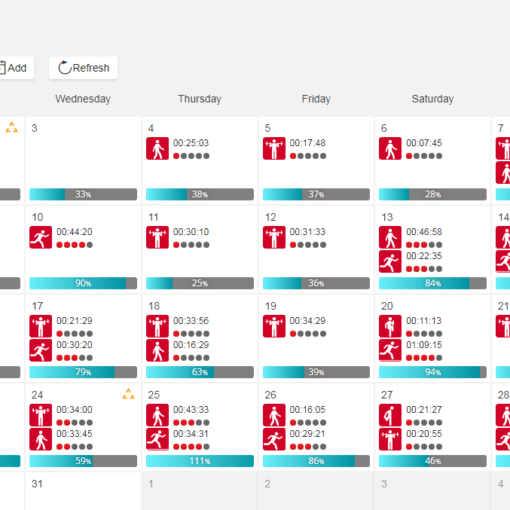Open strength icon with time 00:33:56
This screenshot has height=510, width=510.
pos(157,326)
